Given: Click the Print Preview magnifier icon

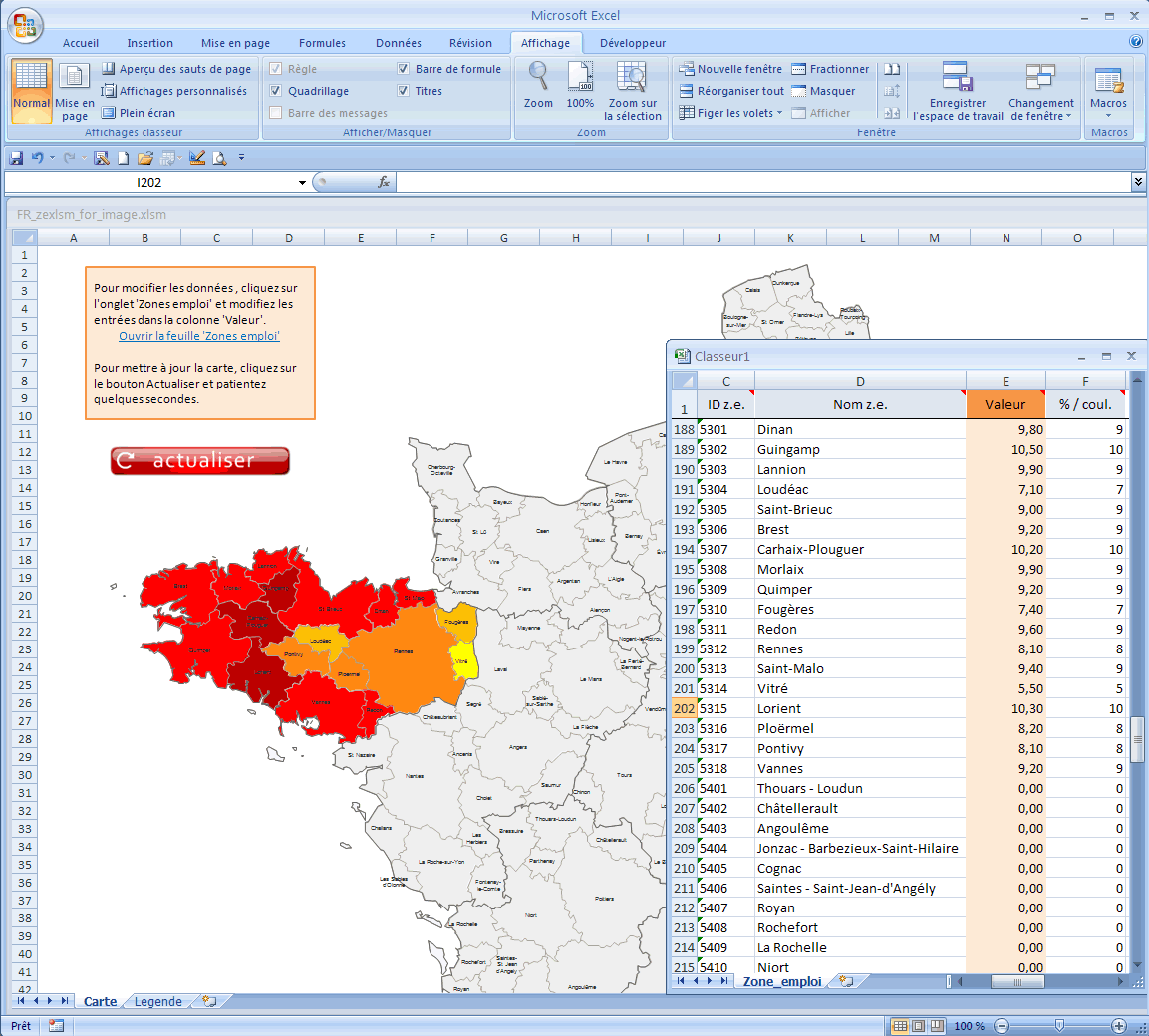Looking at the screenshot, I should 219,158.
